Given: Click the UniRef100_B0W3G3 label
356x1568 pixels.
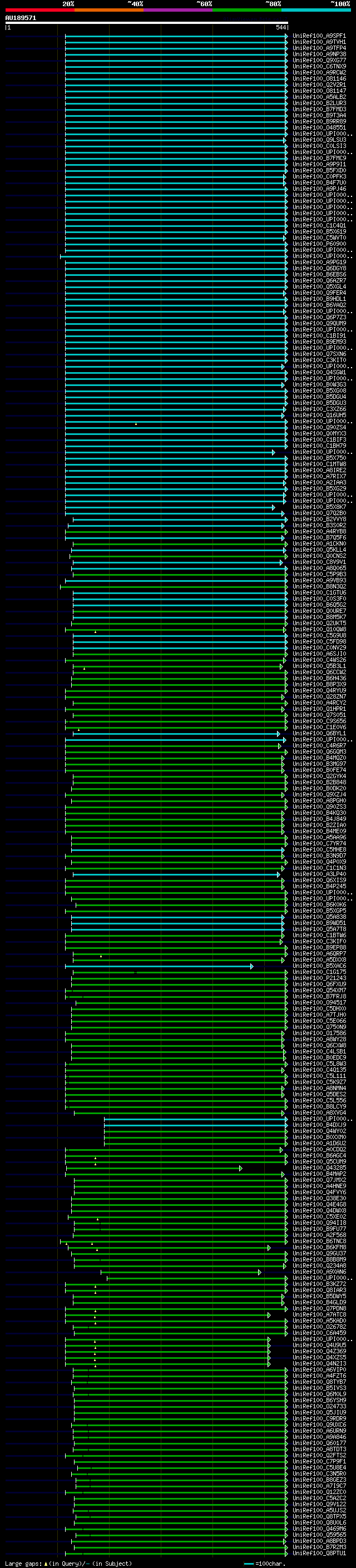Looking at the screenshot, I should [x=319, y=385].
